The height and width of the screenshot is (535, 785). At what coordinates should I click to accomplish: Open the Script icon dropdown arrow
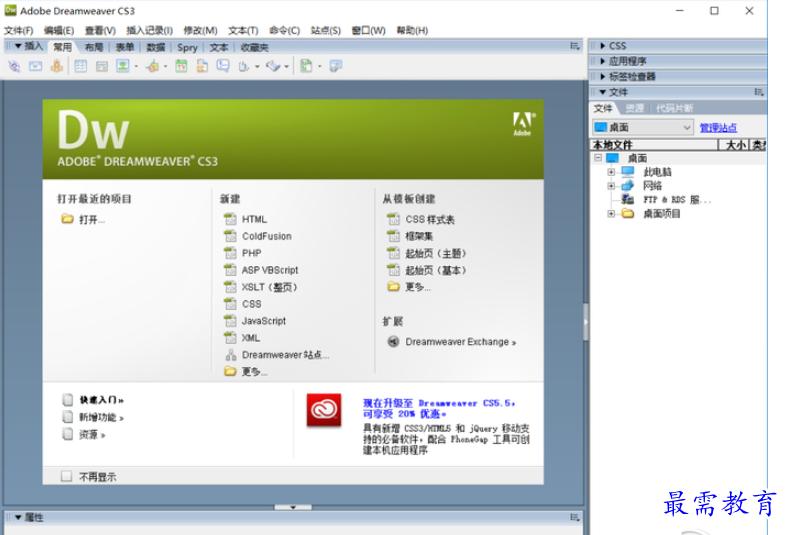click(x=286, y=66)
